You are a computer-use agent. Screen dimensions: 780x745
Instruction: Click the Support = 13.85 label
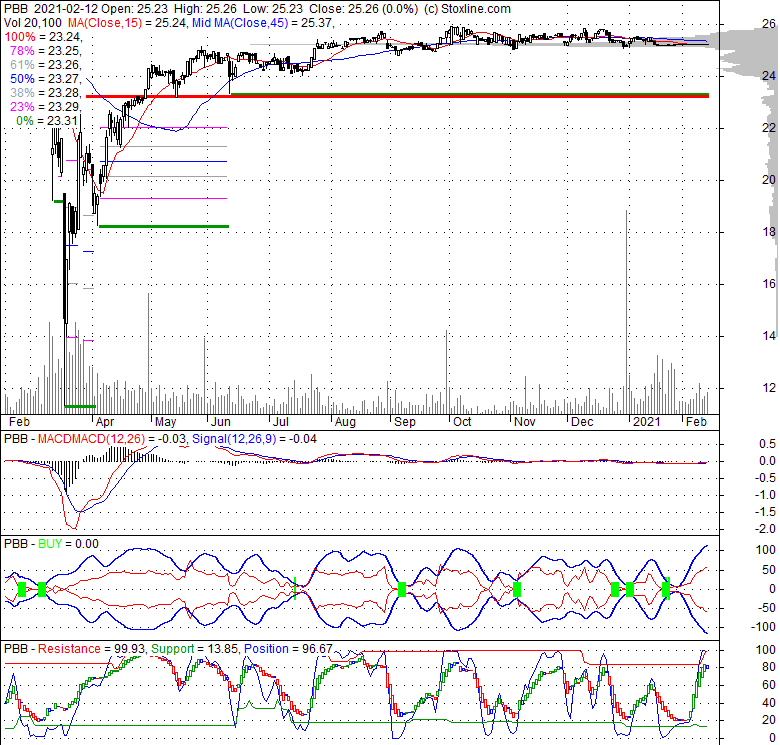point(195,649)
